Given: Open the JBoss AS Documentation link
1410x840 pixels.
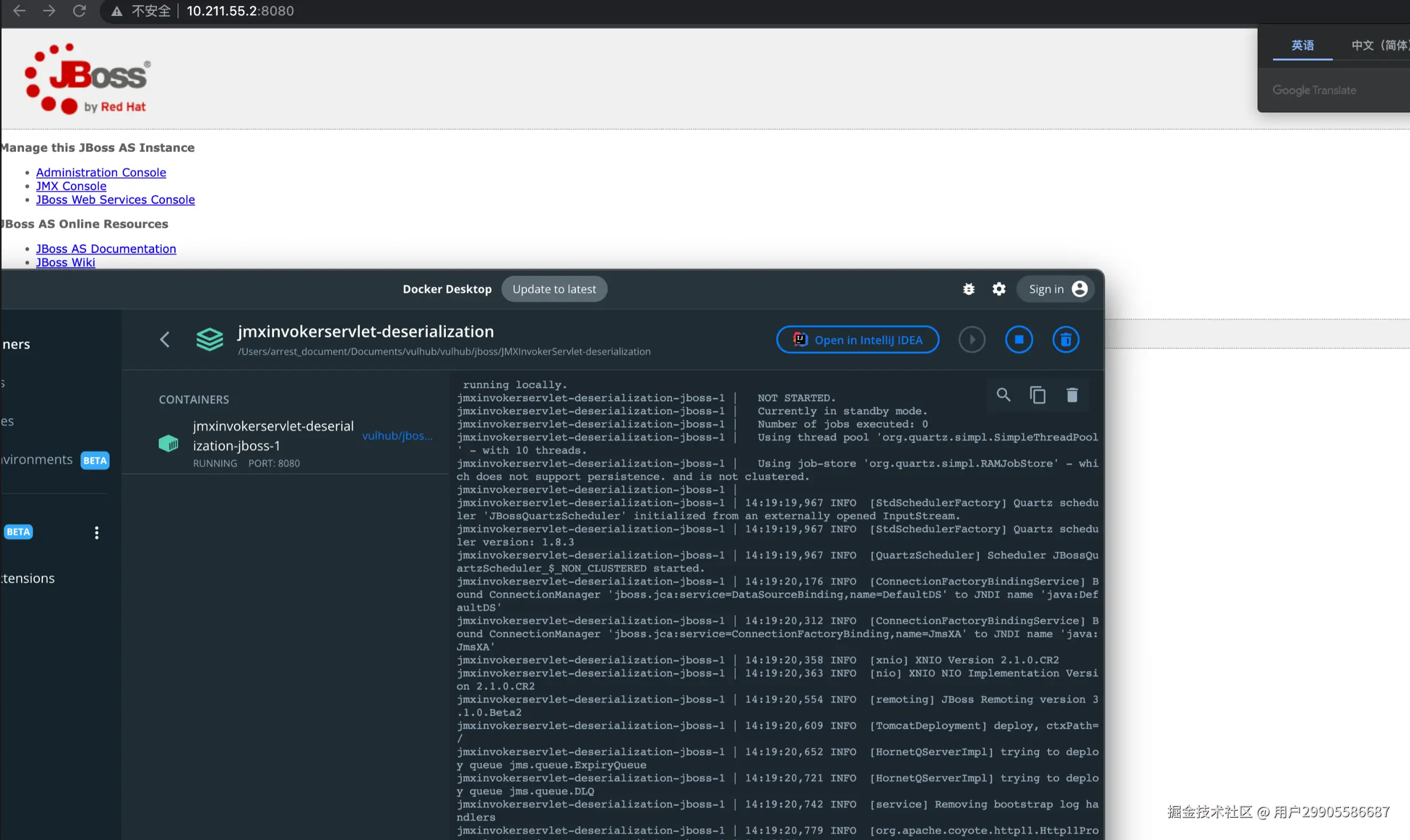Looking at the screenshot, I should point(106,249).
